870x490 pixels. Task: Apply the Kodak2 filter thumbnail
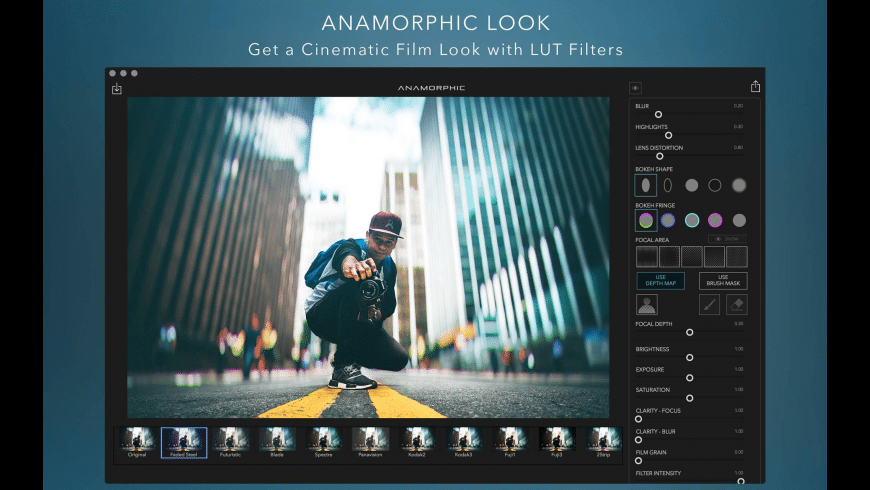417,442
